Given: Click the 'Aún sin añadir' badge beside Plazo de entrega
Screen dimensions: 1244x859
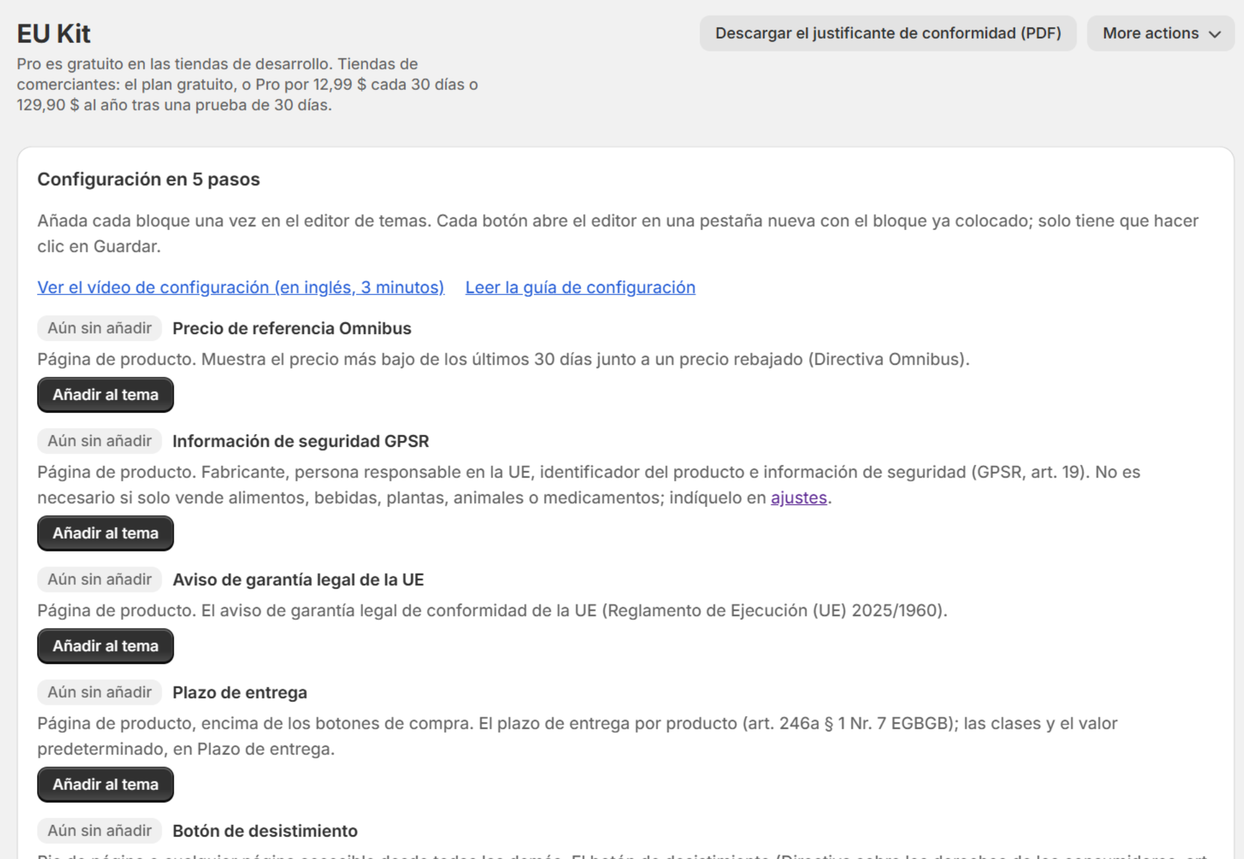Looking at the screenshot, I should pos(99,692).
